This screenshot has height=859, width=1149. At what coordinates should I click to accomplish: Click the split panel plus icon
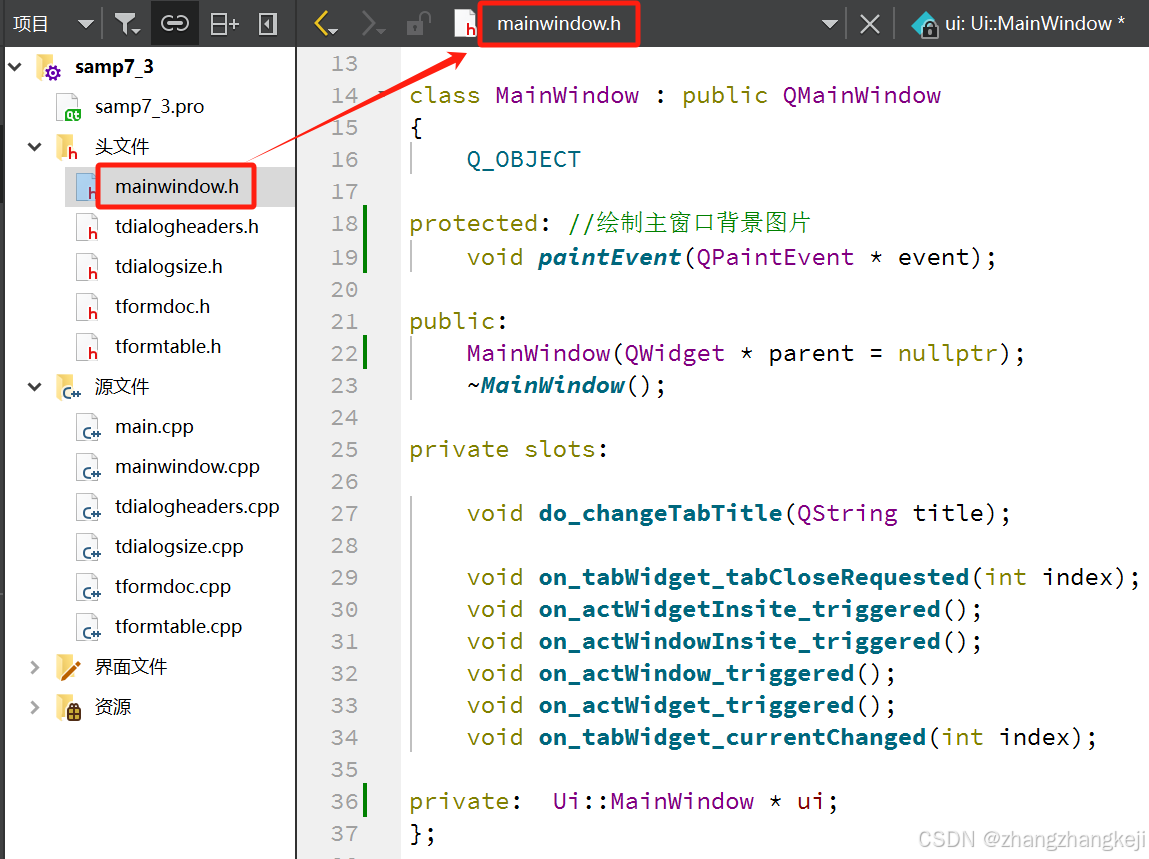click(x=224, y=24)
